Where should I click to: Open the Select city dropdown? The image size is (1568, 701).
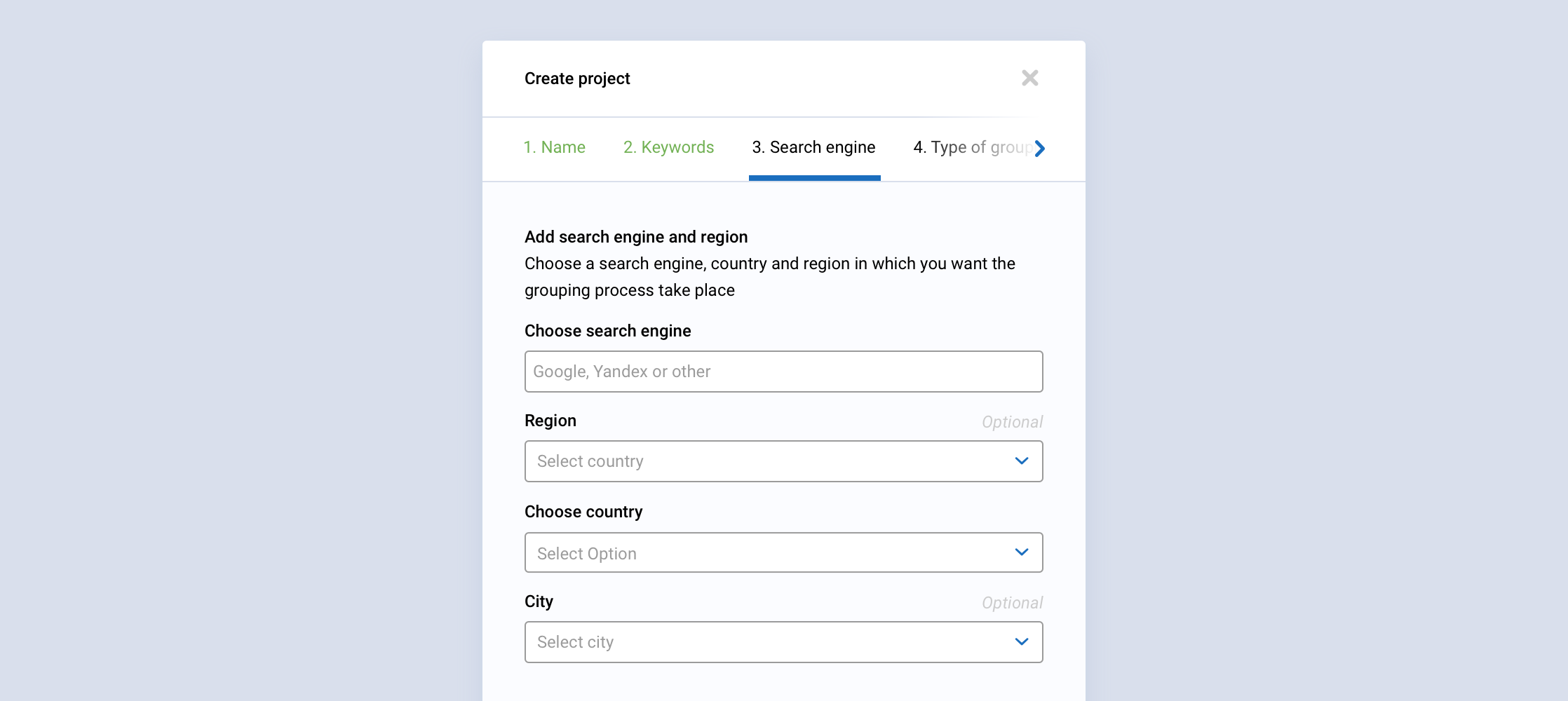click(783, 642)
